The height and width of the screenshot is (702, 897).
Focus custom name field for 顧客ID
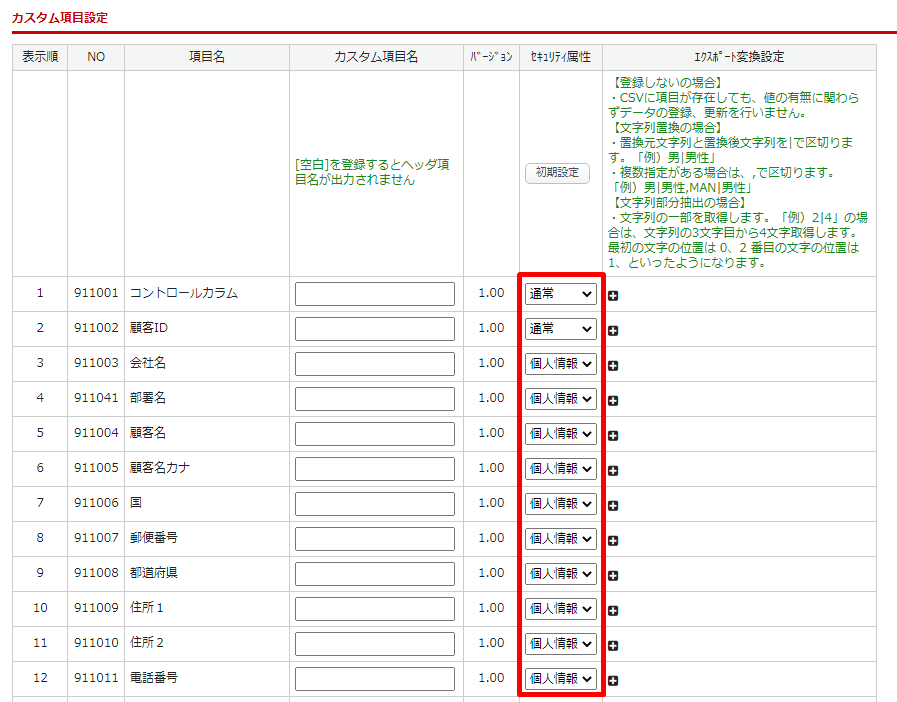375,329
